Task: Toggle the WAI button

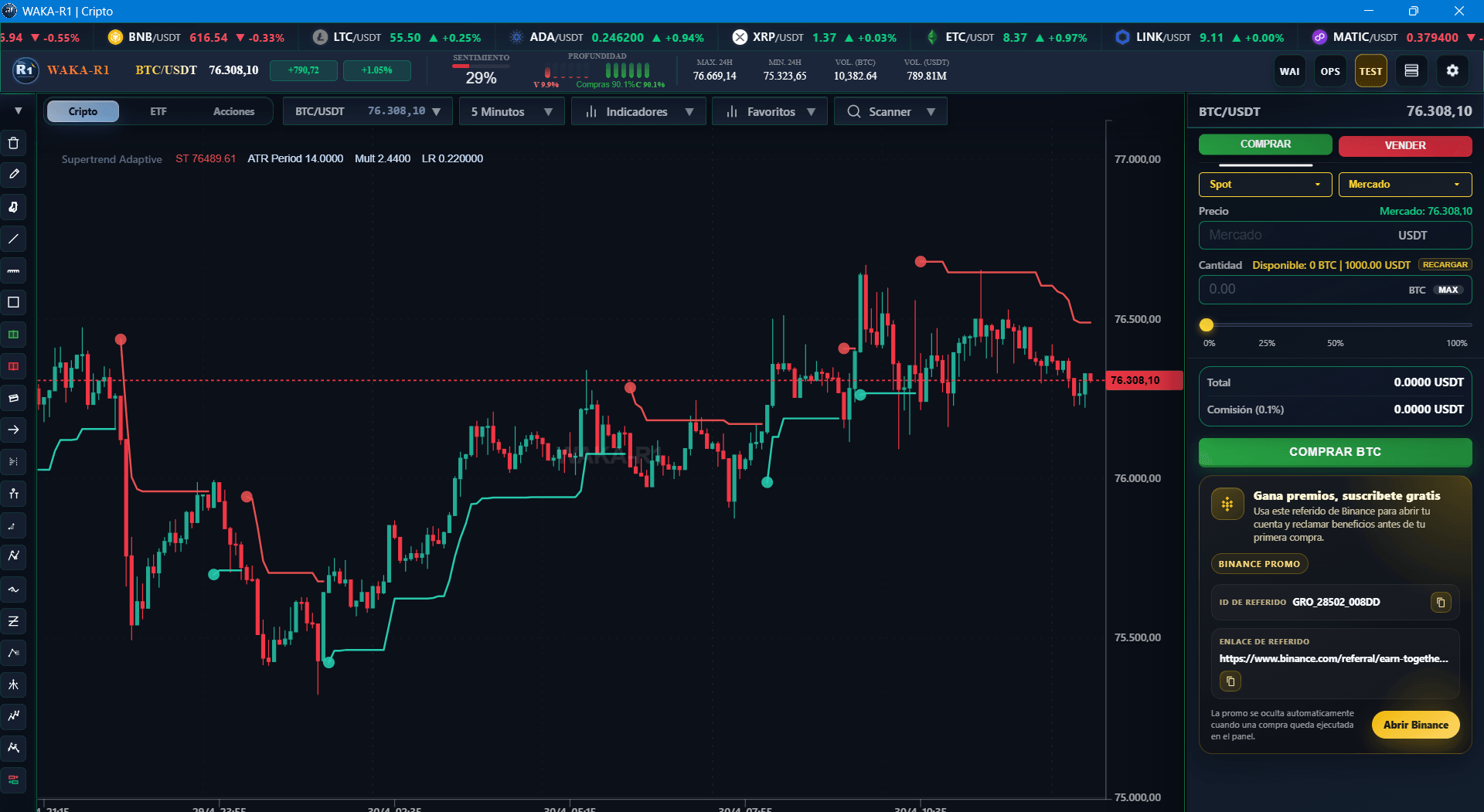Action: click(x=1289, y=71)
